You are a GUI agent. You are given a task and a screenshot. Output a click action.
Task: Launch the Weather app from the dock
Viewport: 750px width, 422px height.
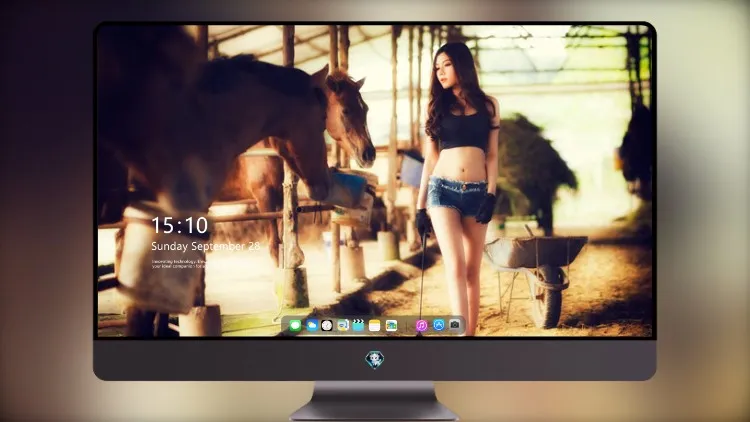[x=311, y=326]
